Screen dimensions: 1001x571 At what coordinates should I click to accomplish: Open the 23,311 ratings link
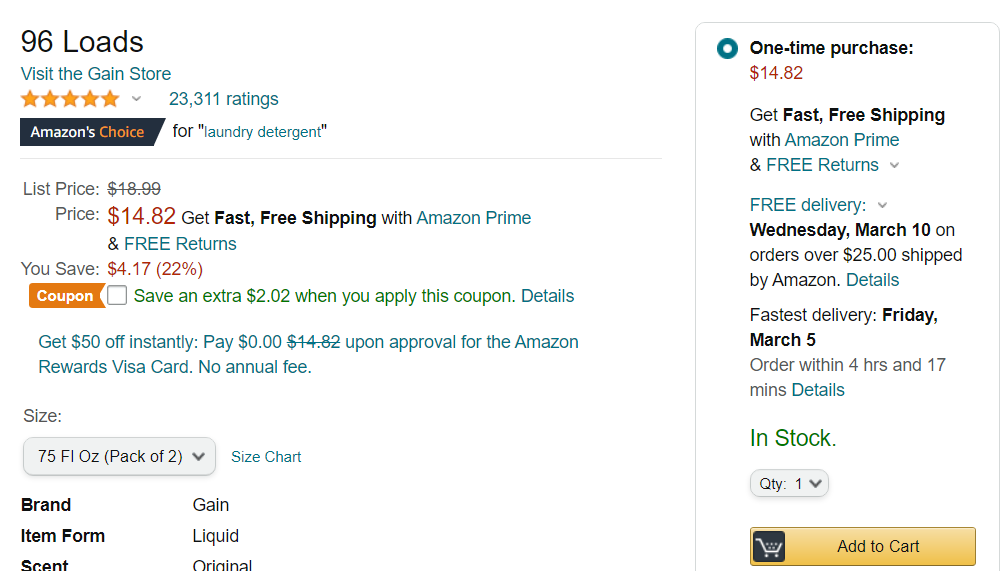(x=223, y=99)
